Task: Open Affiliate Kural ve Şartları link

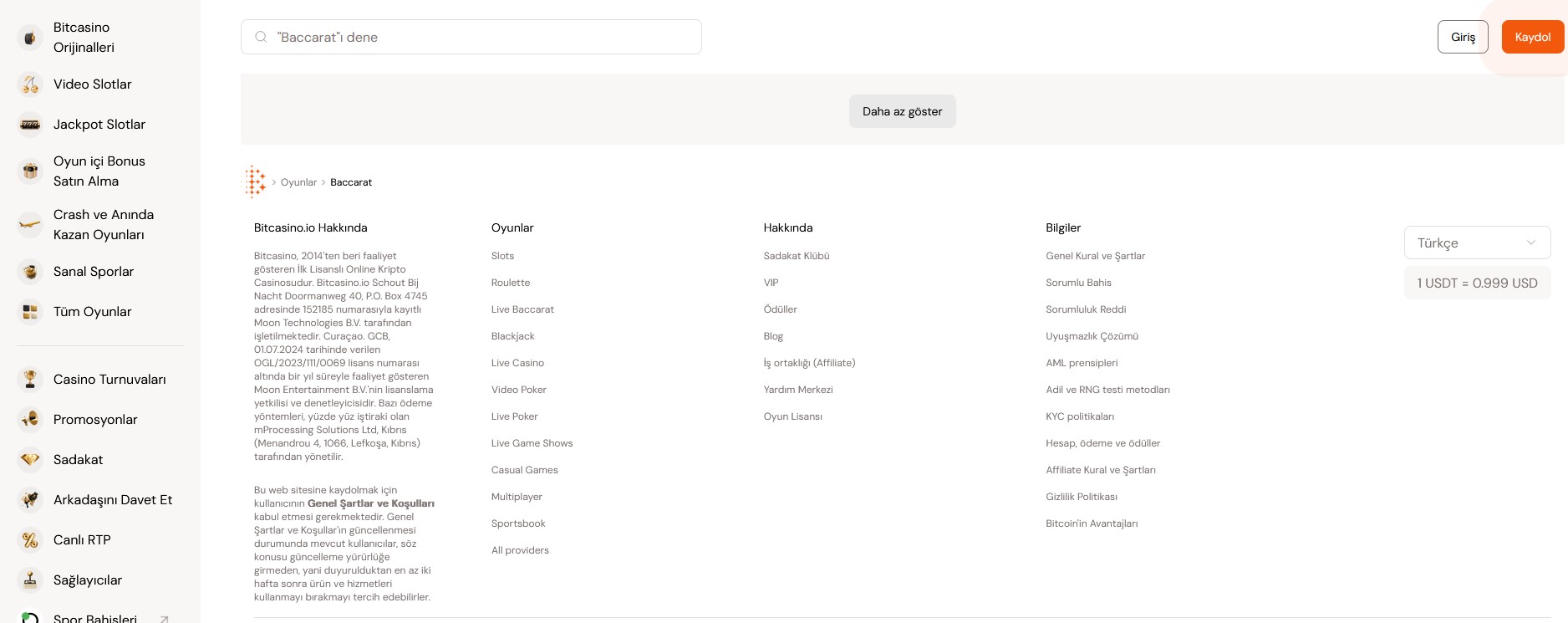Action: tap(1101, 470)
